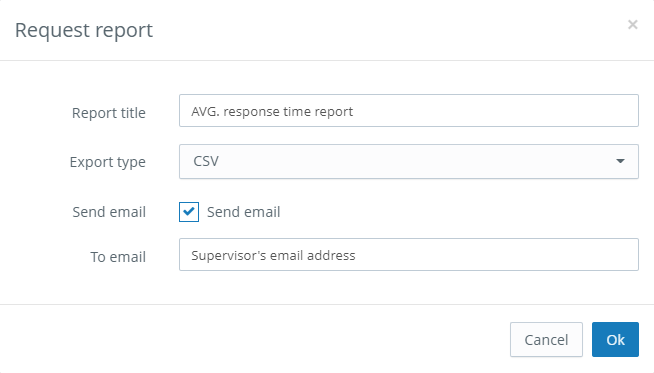Close the Request report dialog with X
654x373 pixels.
pos(632,25)
